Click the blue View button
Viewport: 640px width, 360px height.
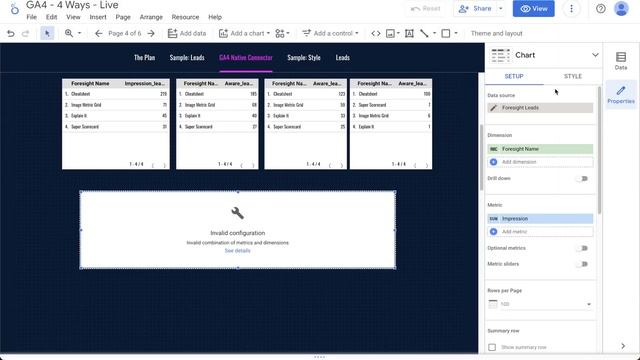533,9
